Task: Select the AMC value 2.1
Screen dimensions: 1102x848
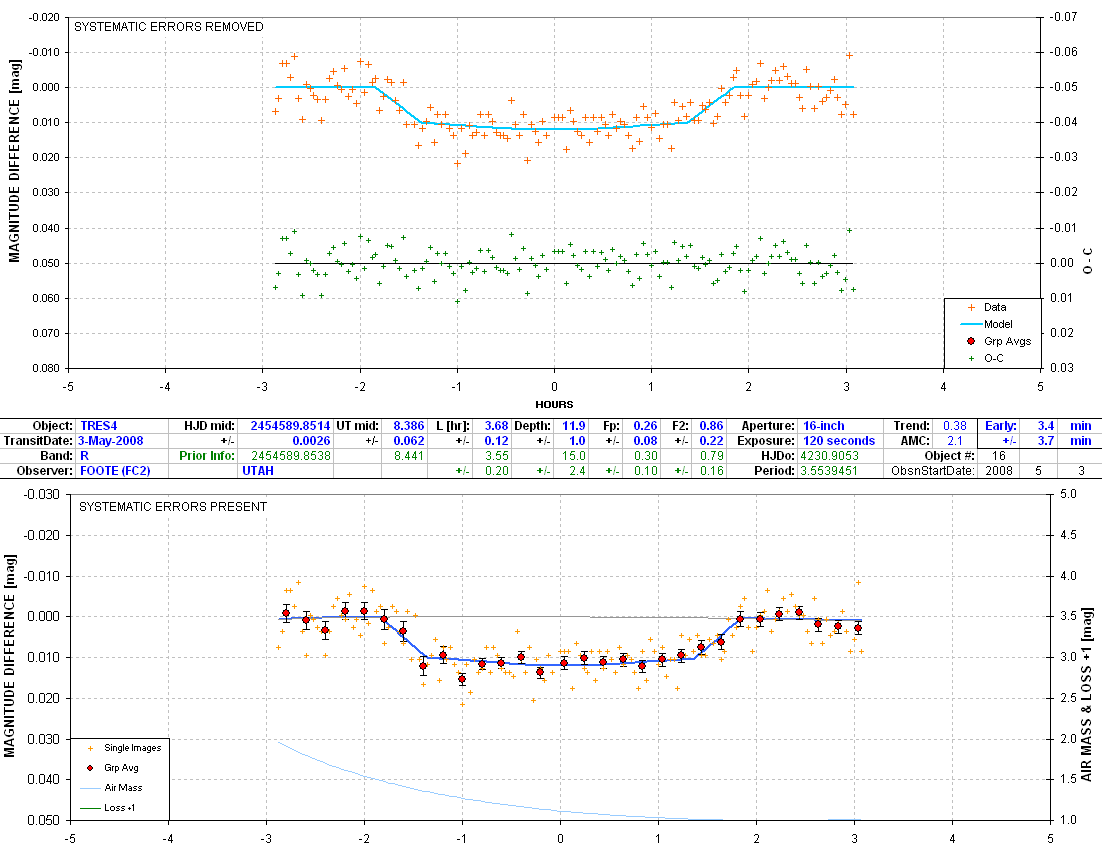Action: pyautogui.click(x=954, y=441)
